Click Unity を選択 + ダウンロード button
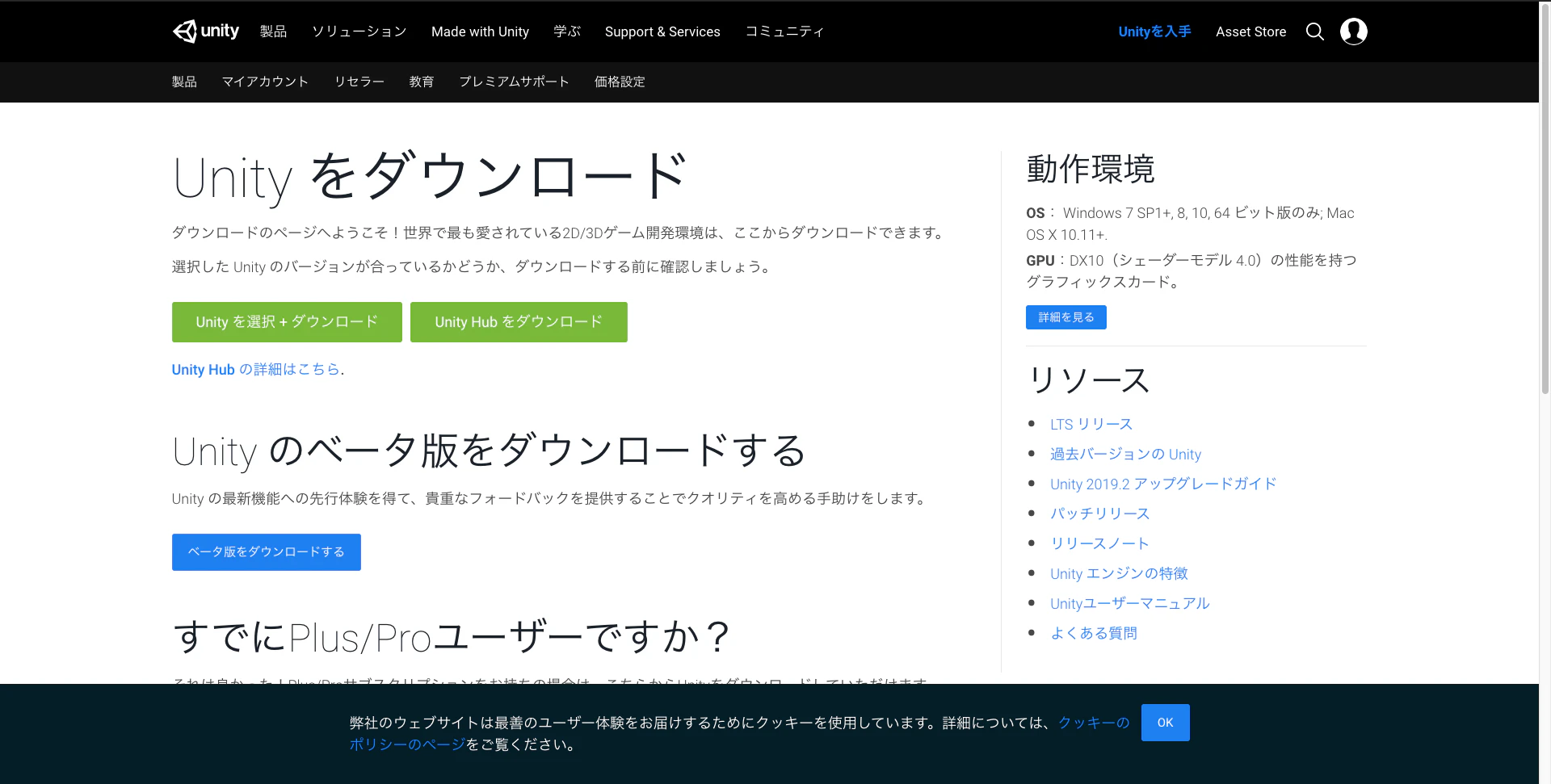 tap(287, 322)
